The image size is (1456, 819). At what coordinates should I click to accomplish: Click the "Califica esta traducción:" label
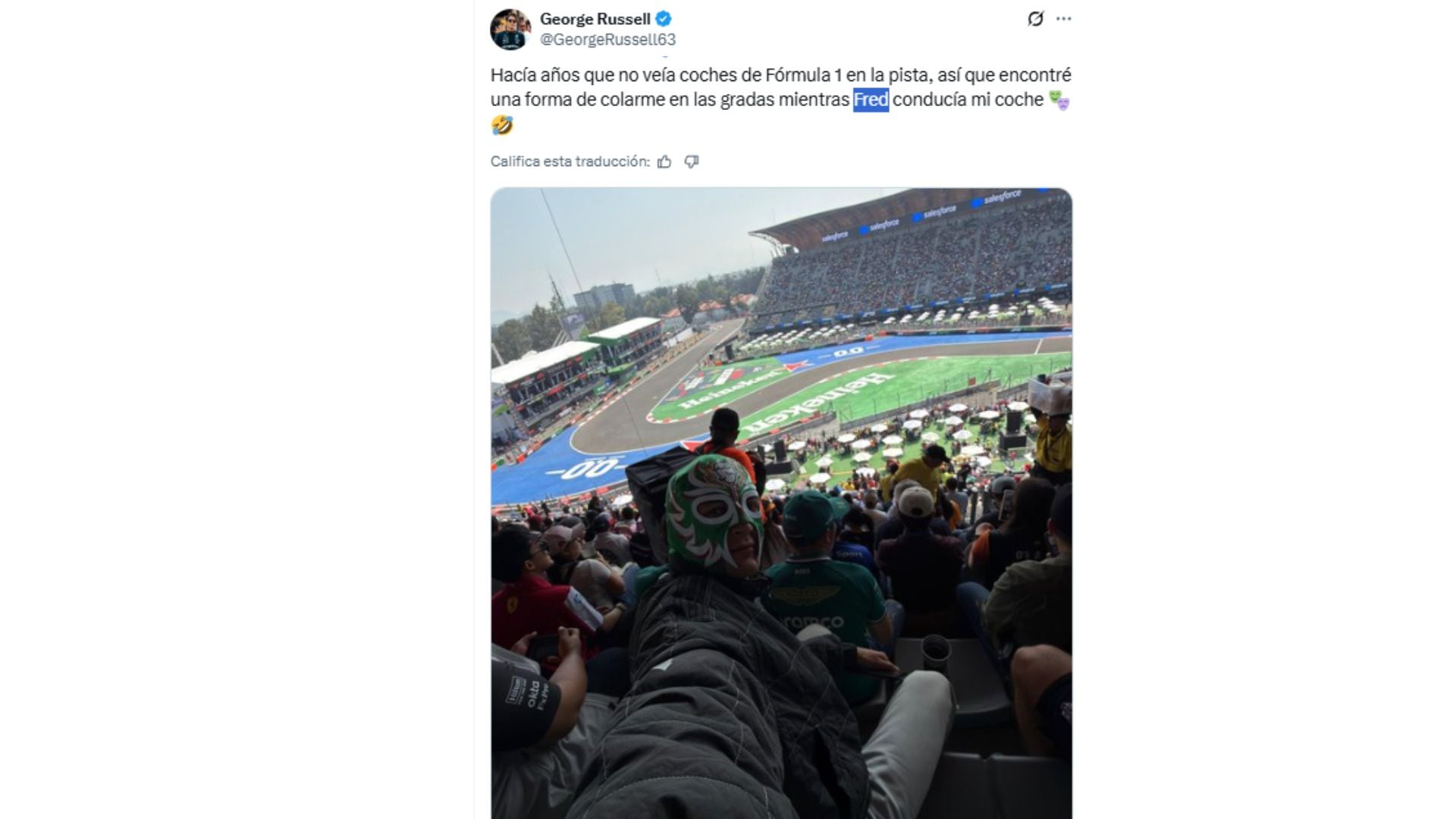(x=570, y=162)
